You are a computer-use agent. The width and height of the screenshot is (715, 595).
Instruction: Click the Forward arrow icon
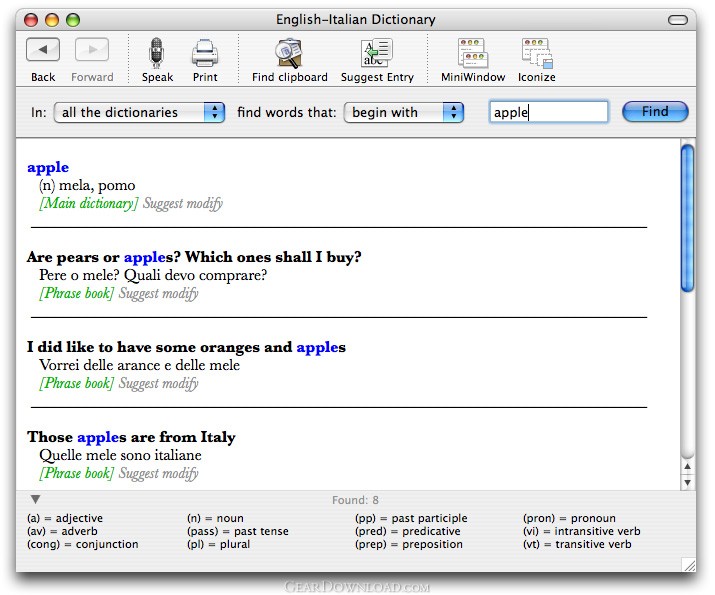point(92,49)
